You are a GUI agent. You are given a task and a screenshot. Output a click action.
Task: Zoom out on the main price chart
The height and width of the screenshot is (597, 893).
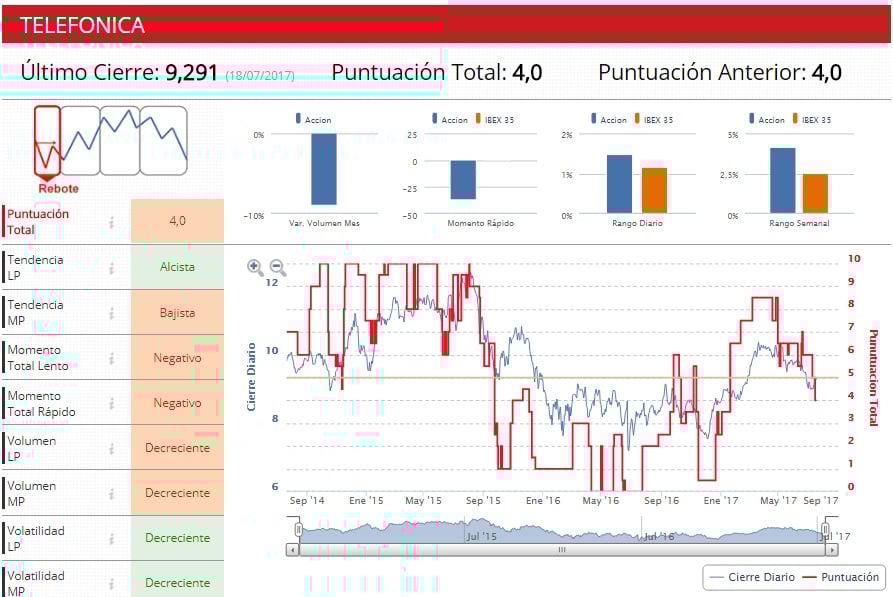coord(277,267)
